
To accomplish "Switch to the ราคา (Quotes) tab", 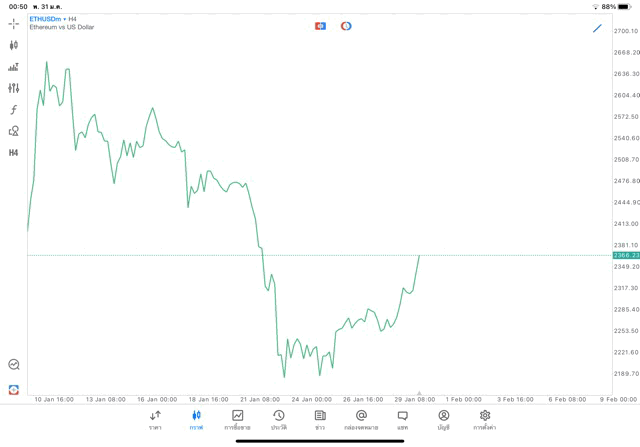I will [155, 420].
